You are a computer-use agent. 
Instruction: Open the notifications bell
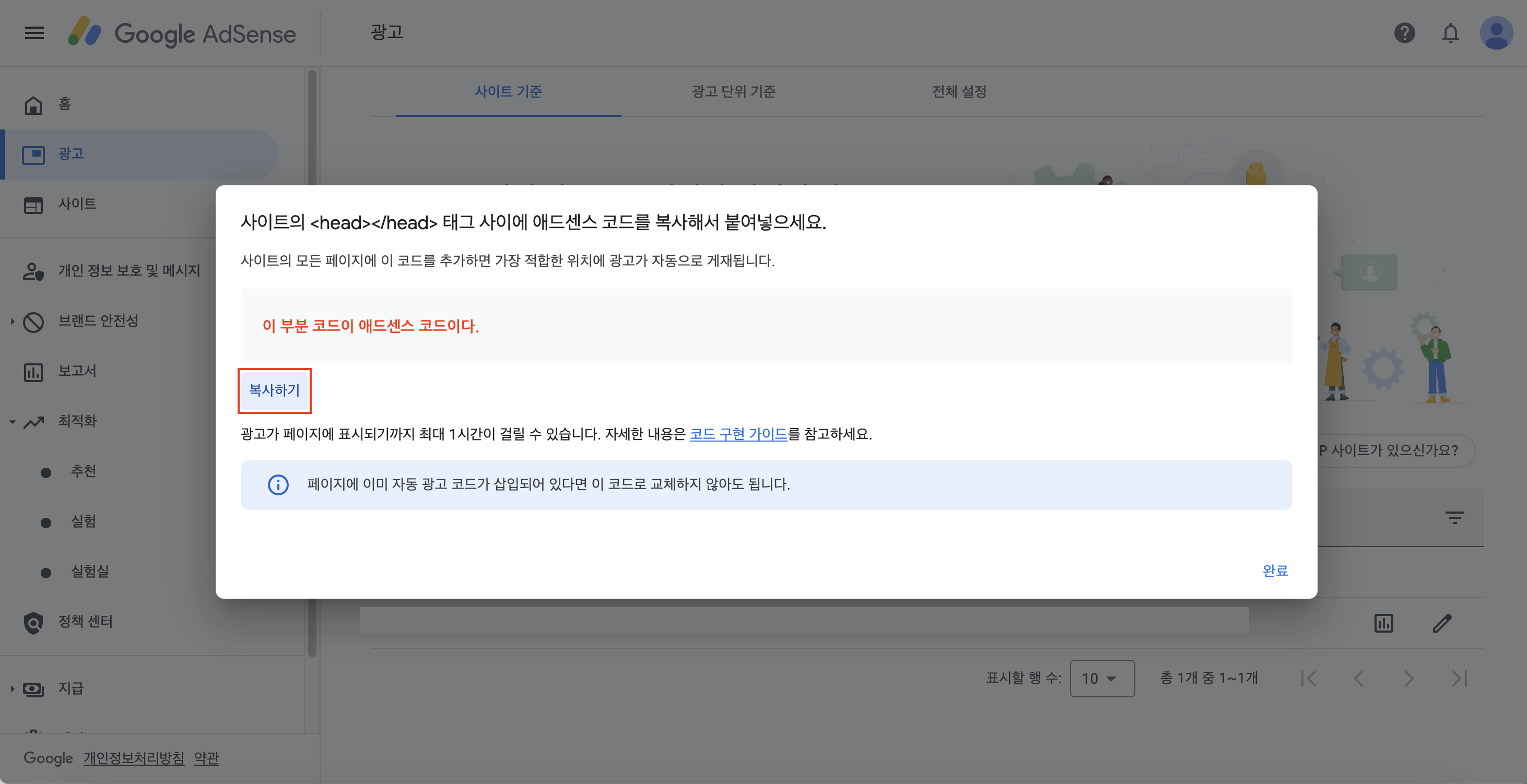[1450, 33]
